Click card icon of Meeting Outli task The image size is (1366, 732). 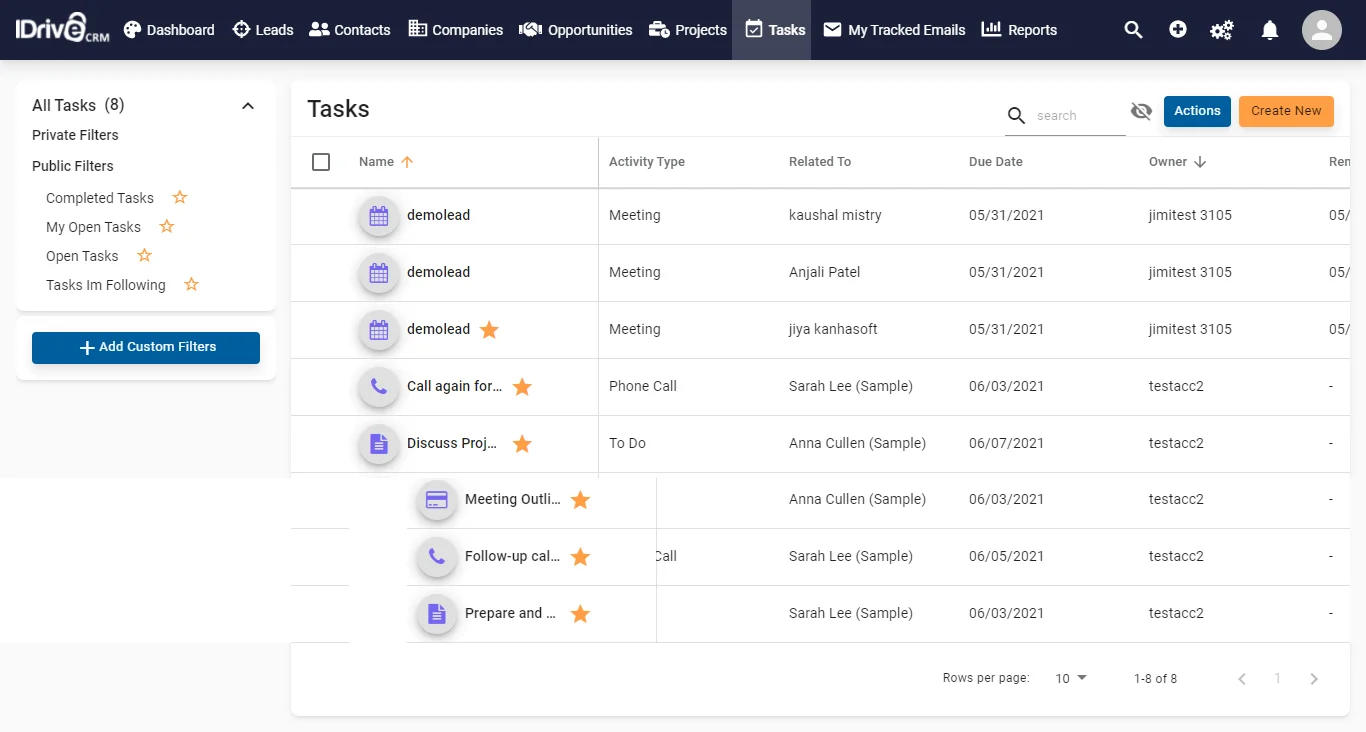click(437, 500)
